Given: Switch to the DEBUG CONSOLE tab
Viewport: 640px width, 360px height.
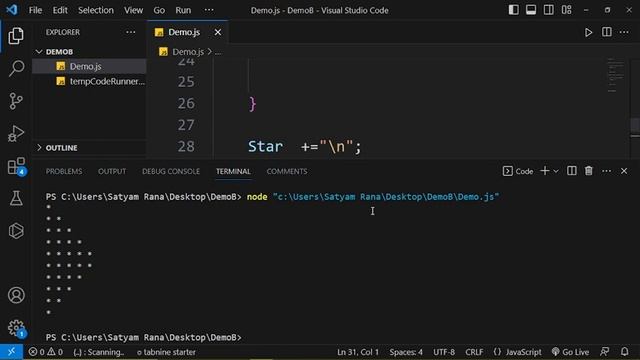Looking at the screenshot, I should (x=171, y=171).
